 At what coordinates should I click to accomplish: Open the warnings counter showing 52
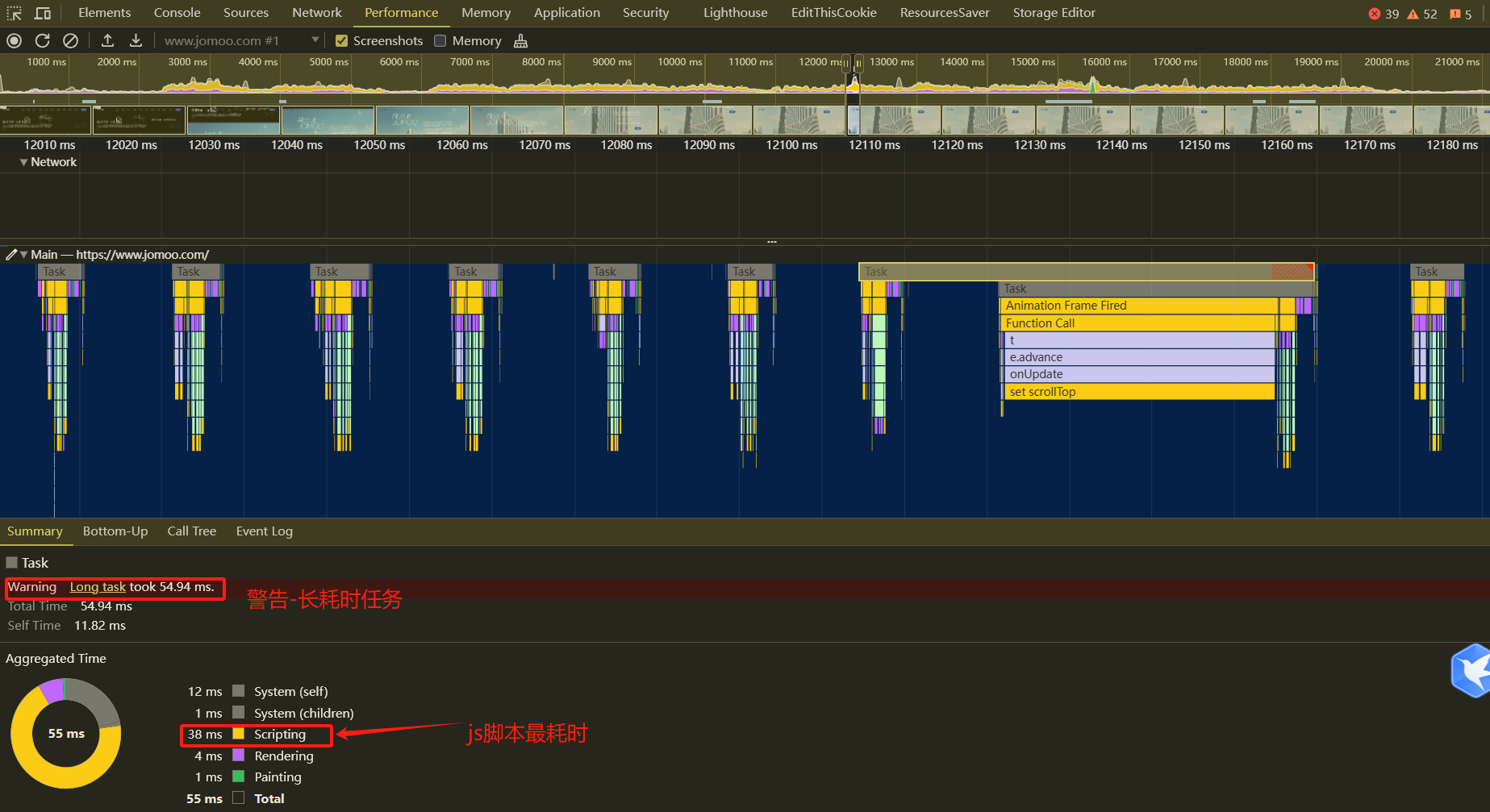pos(1422,14)
